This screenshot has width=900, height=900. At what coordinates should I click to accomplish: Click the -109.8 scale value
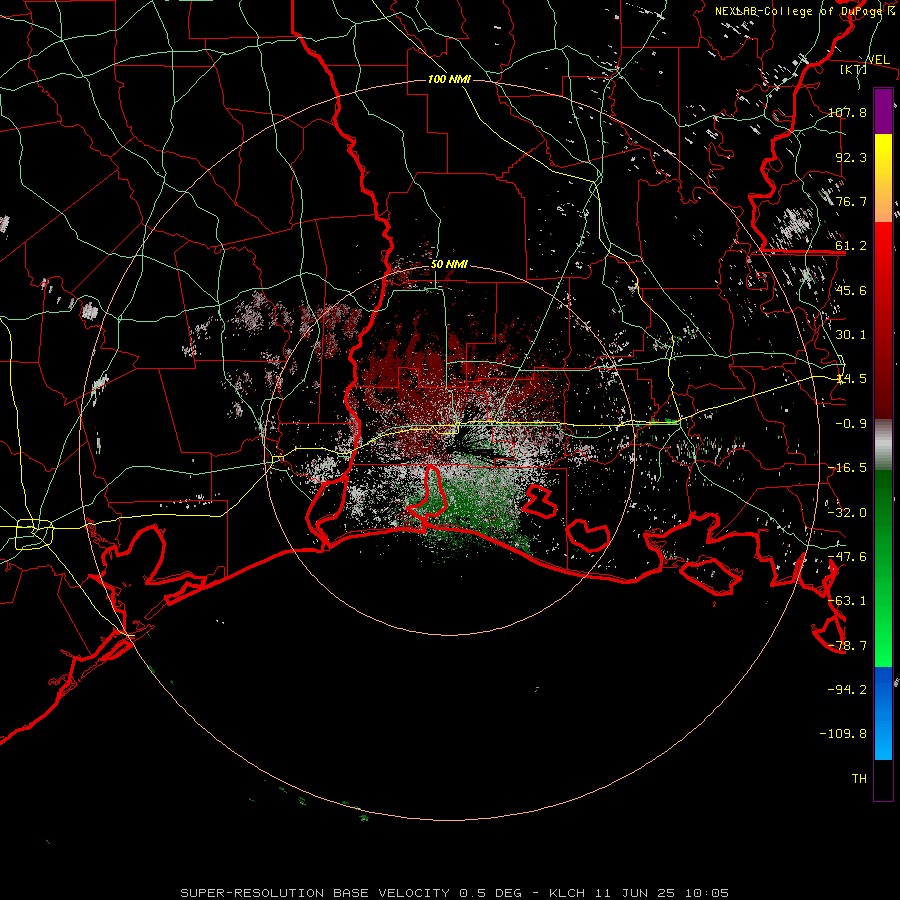[843, 734]
